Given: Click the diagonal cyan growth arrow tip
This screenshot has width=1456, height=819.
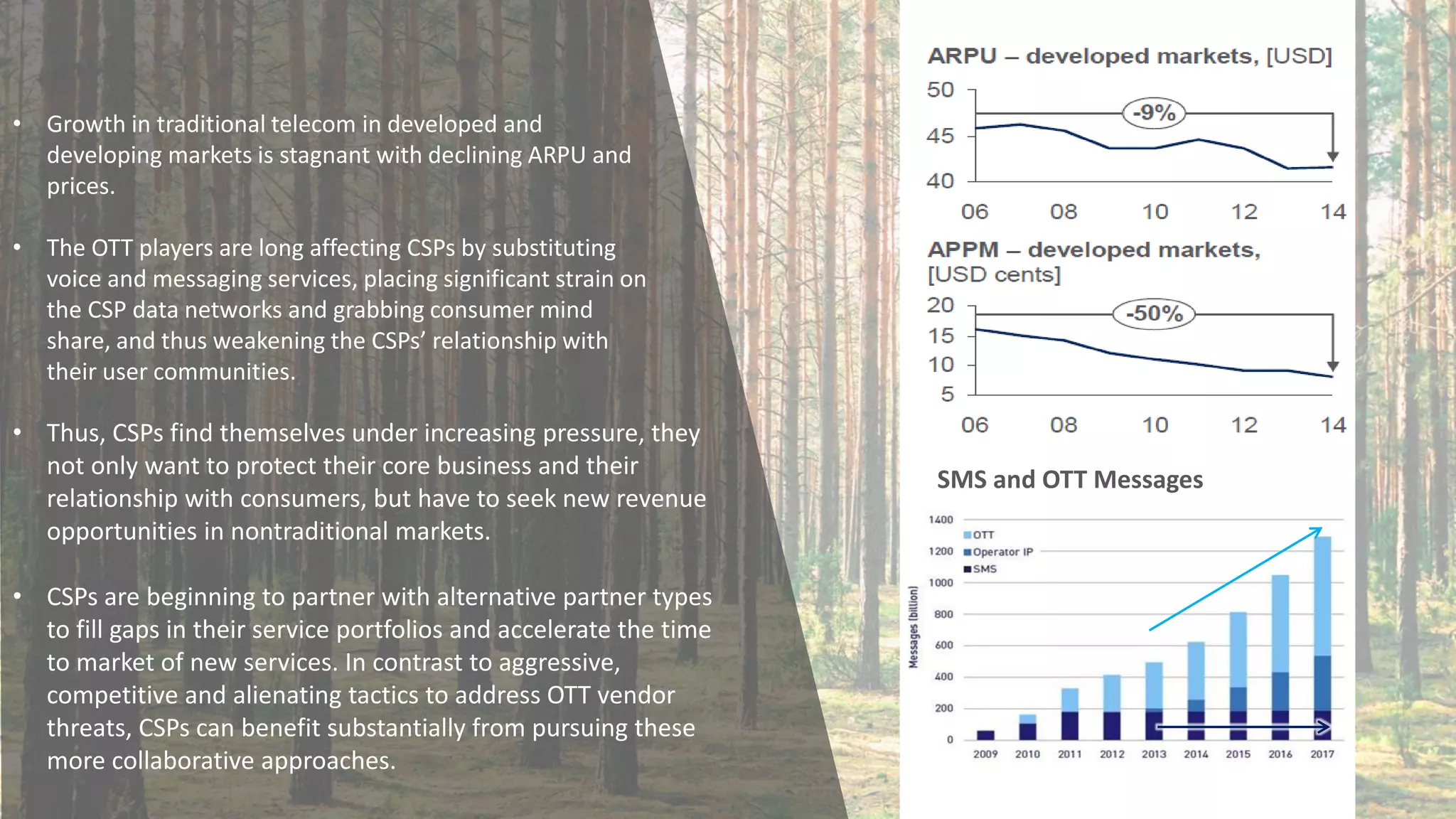Looking at the screenshot, I should coord(1319,530).
